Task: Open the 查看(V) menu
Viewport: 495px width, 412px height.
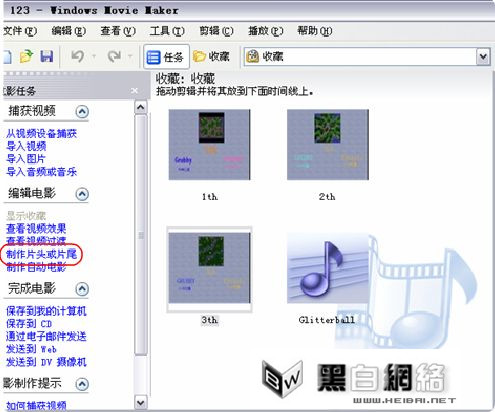Action: click(x=118, y=31)
